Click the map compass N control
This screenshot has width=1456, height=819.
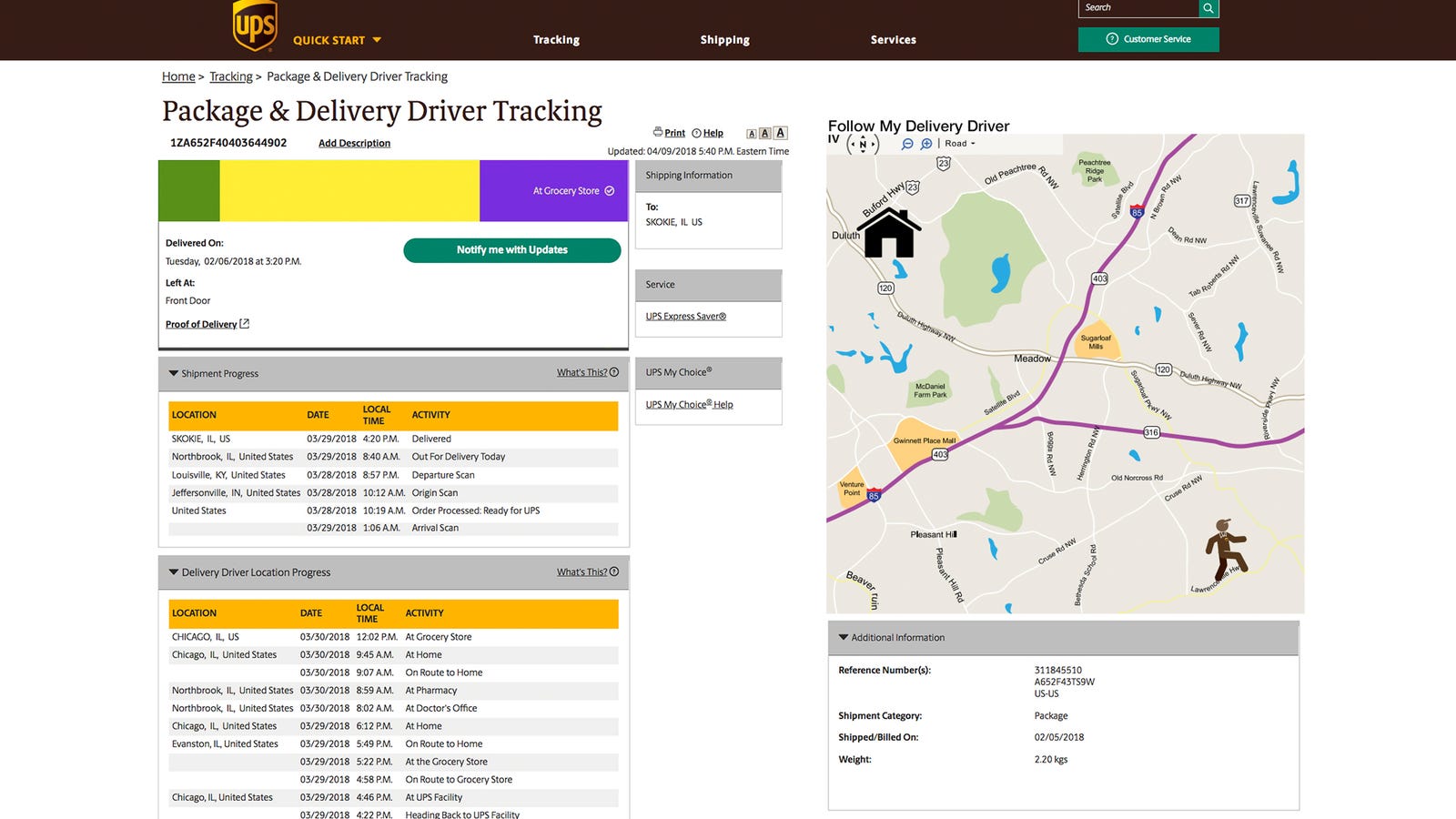coord(863,144)
